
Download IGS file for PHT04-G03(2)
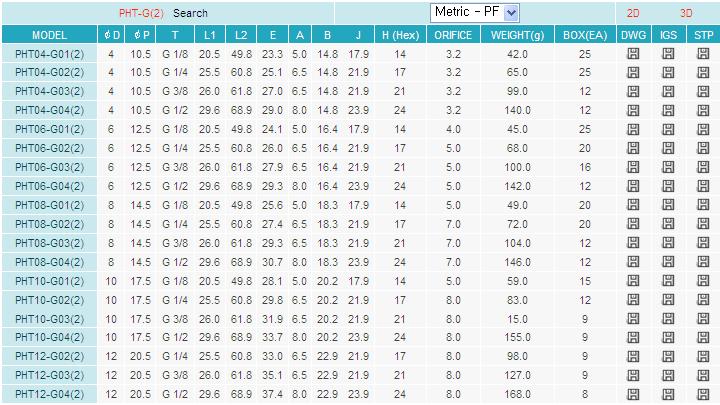tap(668, 91)
